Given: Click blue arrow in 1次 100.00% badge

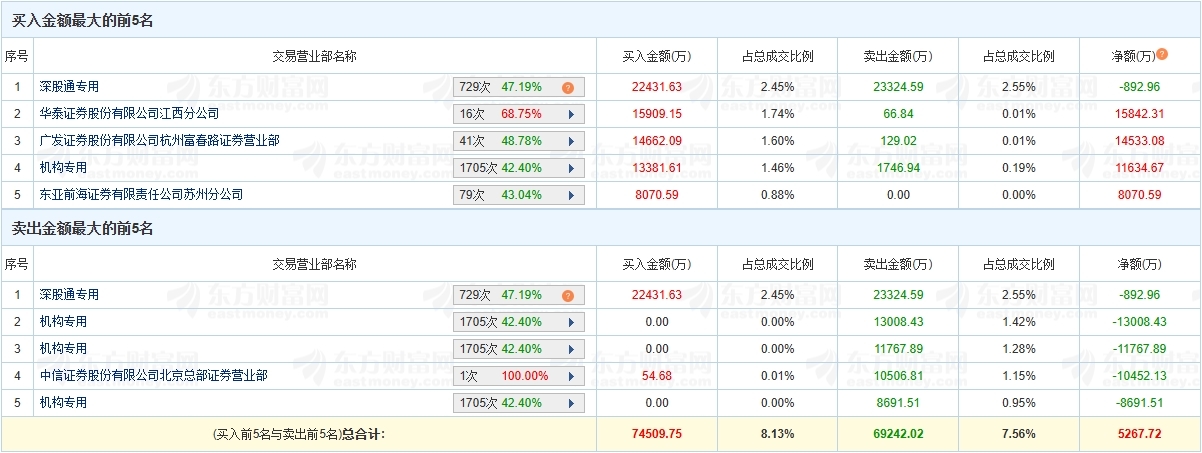Looking at the screenshot, I should pyautogui.click(x=571, y=376).
